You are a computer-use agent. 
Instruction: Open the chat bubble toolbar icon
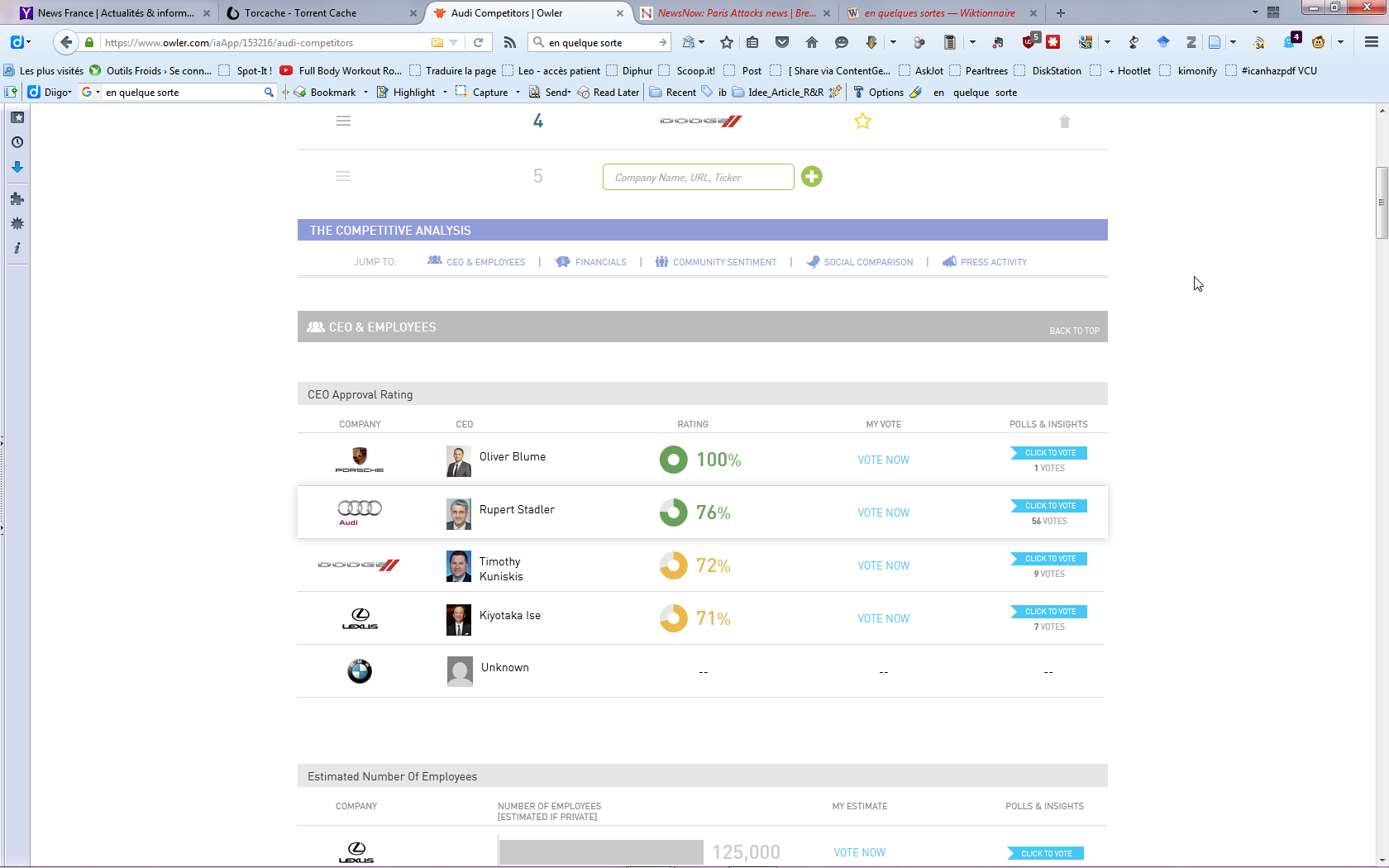coord(842,42)
